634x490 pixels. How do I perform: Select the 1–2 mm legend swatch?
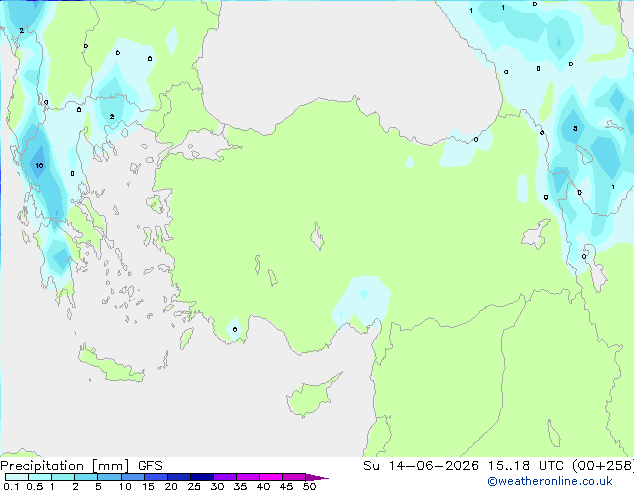tap(63, 477)
